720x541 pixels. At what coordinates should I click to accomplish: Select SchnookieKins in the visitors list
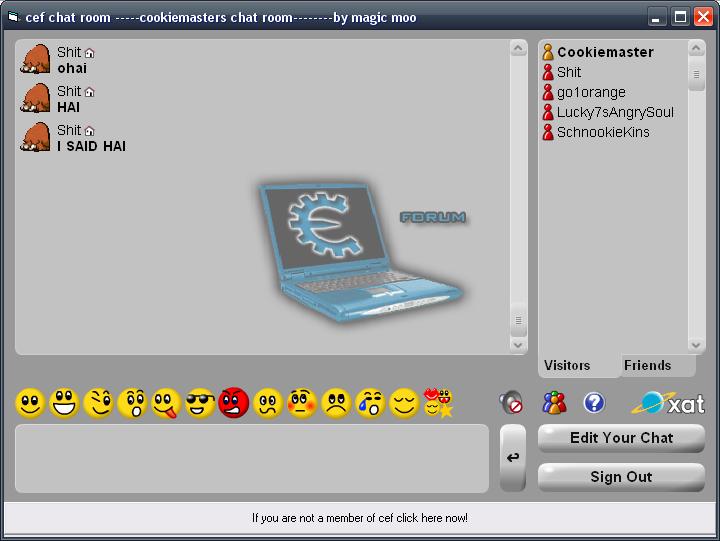(596, 132)
